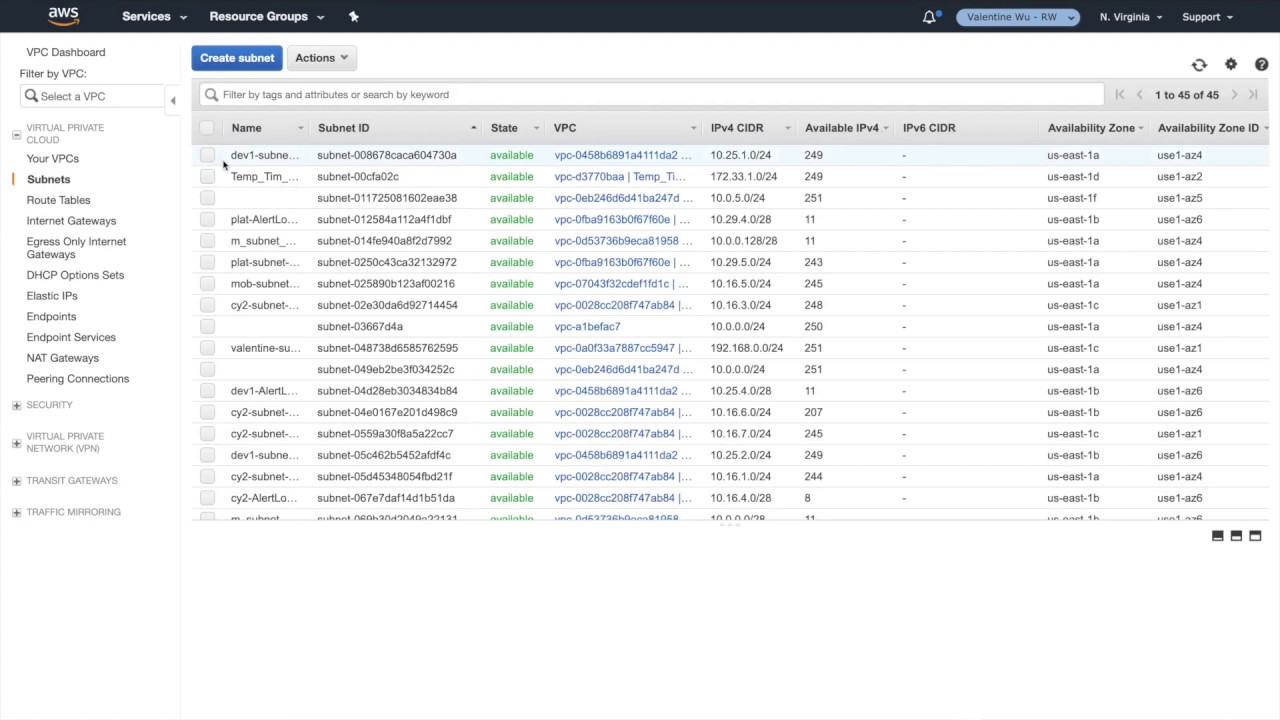Select checkbox for subnet-008678caca604730a

point(207,155)
